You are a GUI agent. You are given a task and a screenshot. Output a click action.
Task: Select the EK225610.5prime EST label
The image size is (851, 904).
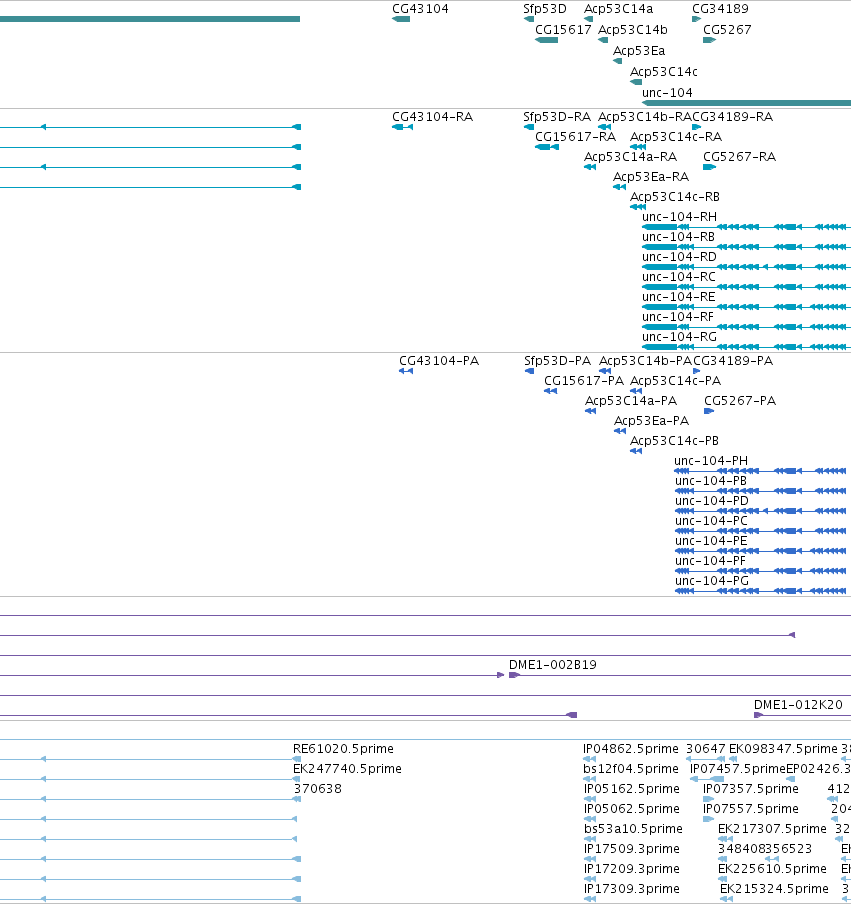[772, 868]
